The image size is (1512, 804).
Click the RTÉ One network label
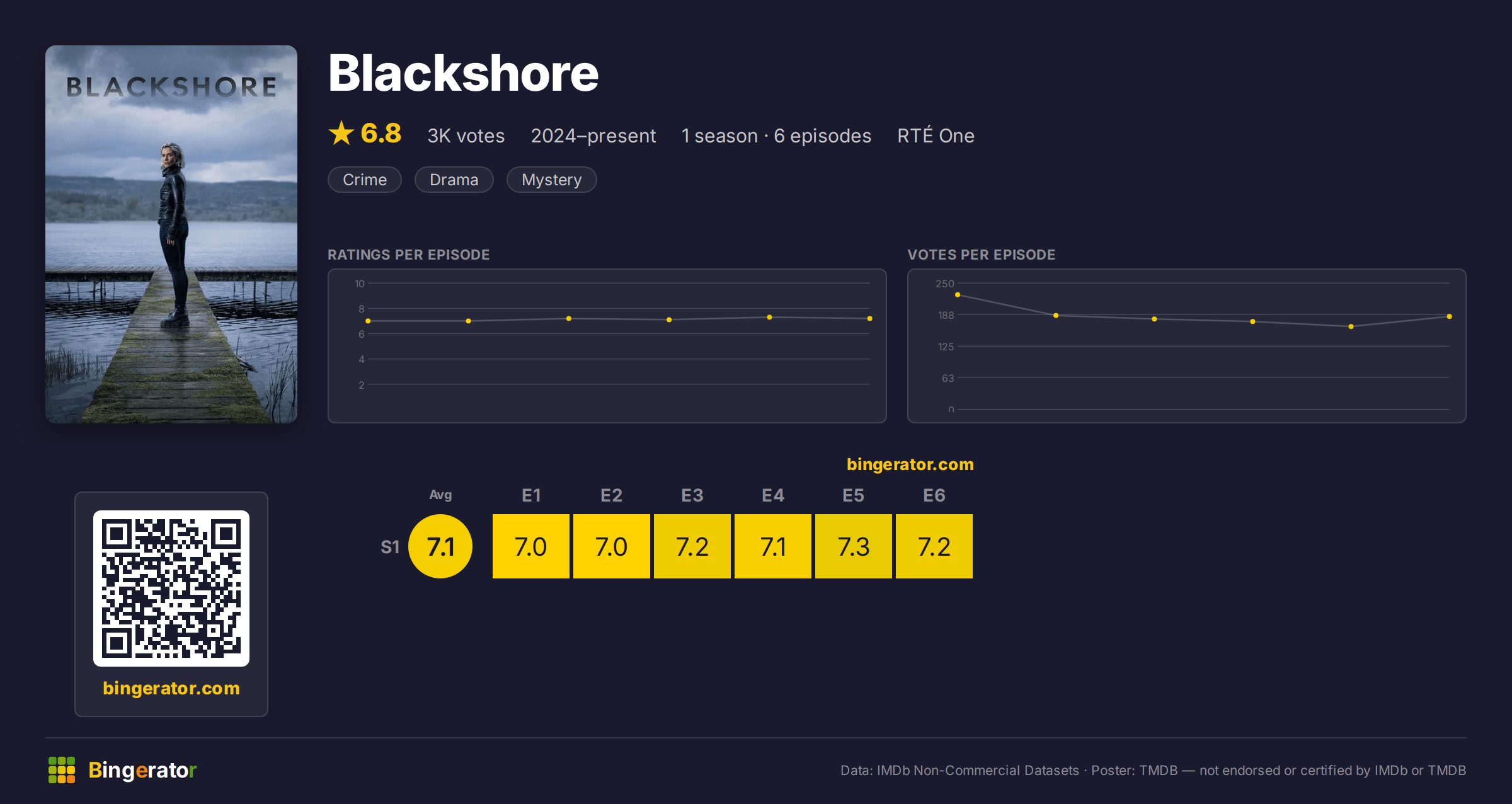click(936, 135)
